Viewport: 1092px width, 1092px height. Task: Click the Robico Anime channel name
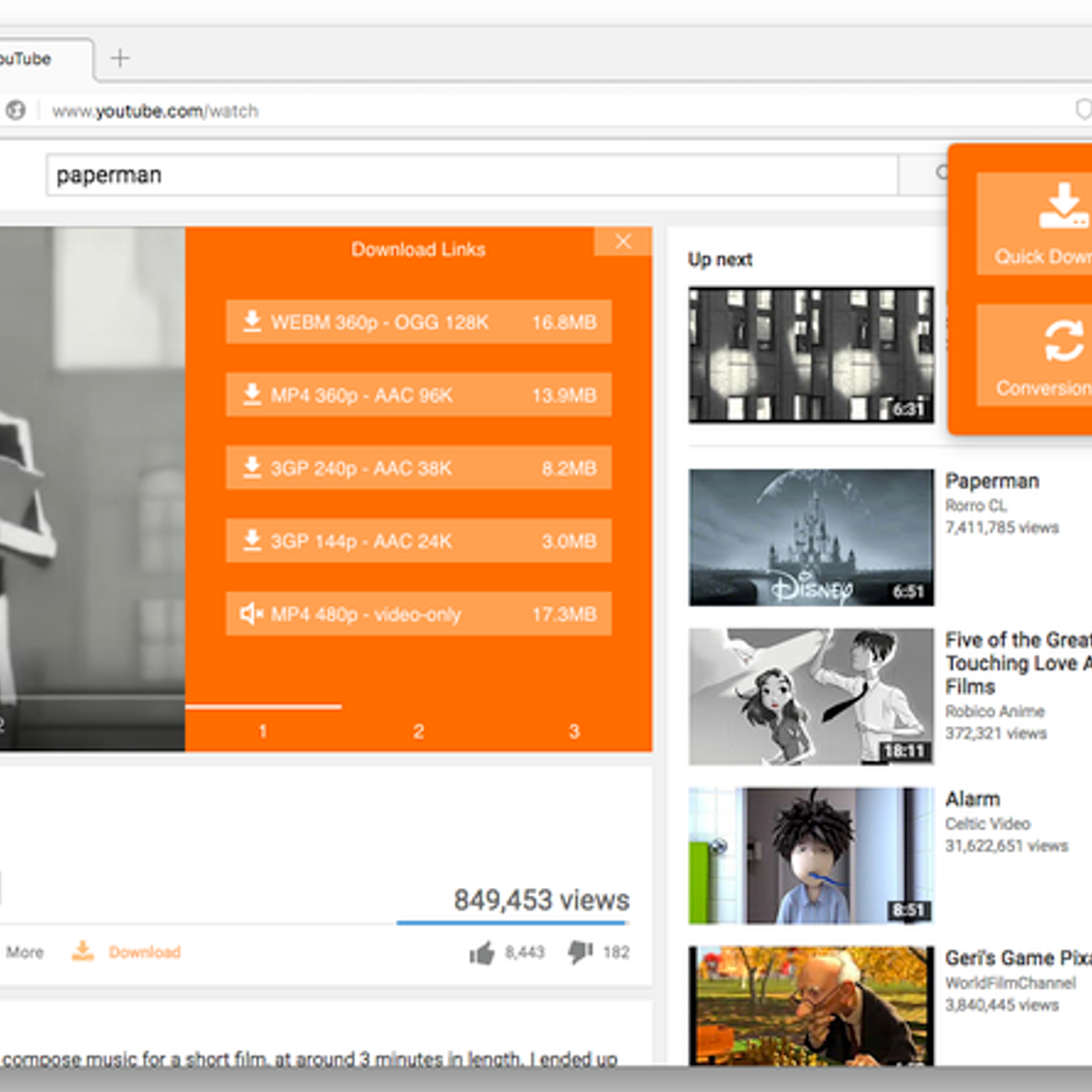click(x=995, y=711)
